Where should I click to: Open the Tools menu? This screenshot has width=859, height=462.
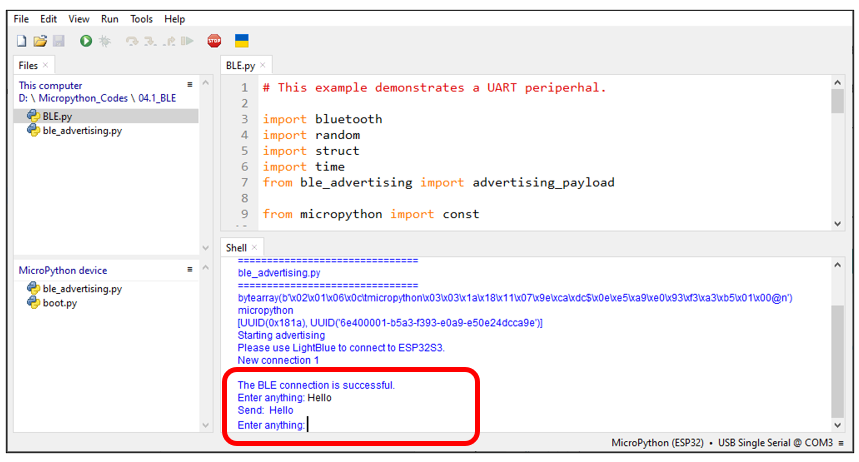(x=141, y=19)
